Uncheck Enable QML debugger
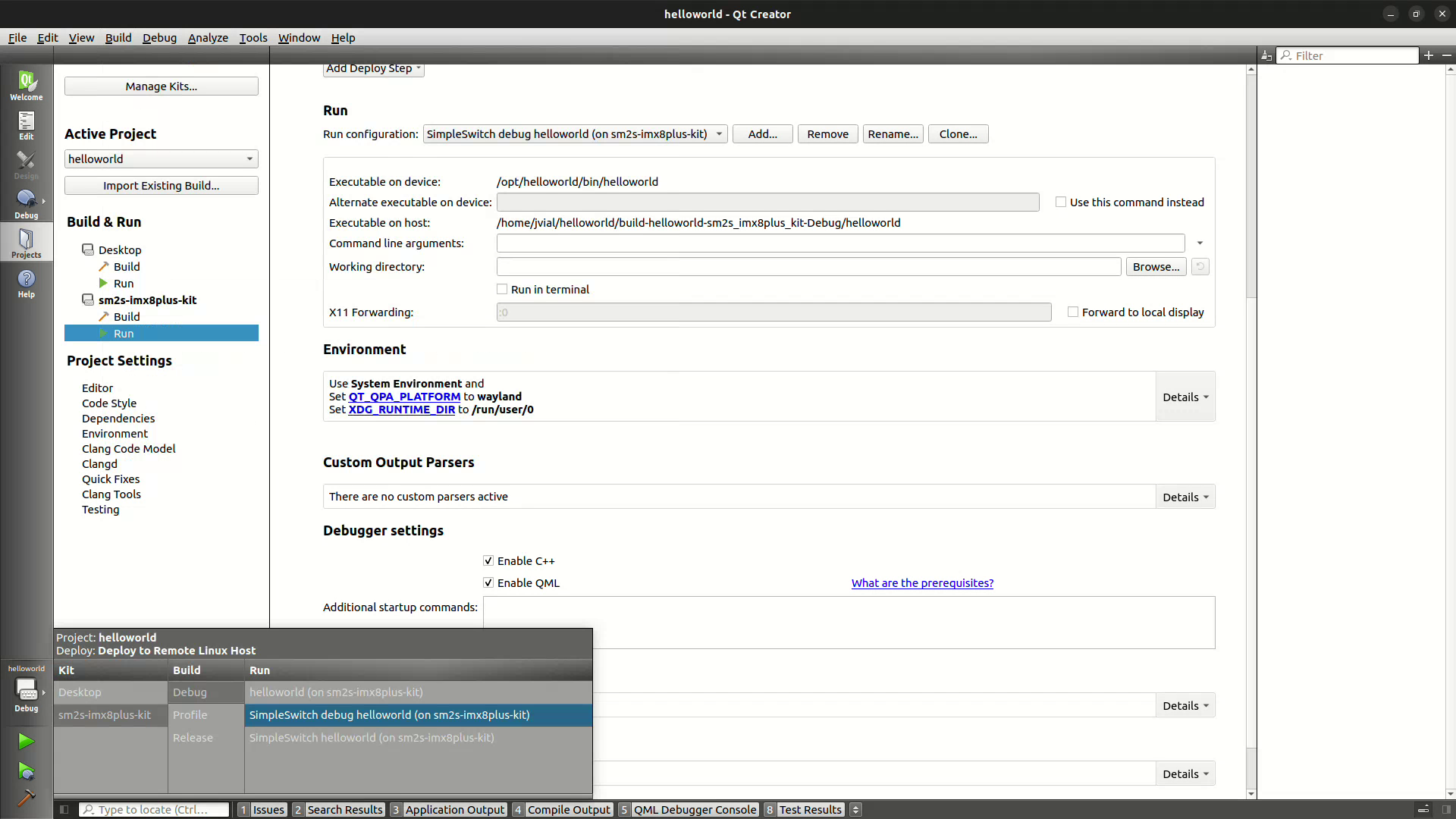This screenshot has width=1456, height=819. click(x=488, y=582)
